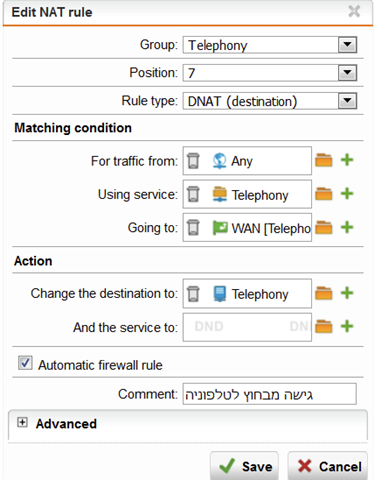This screenshot has height=480, width=374.
Task: Expand the Advanced section
Action: (x=22, y=423)
